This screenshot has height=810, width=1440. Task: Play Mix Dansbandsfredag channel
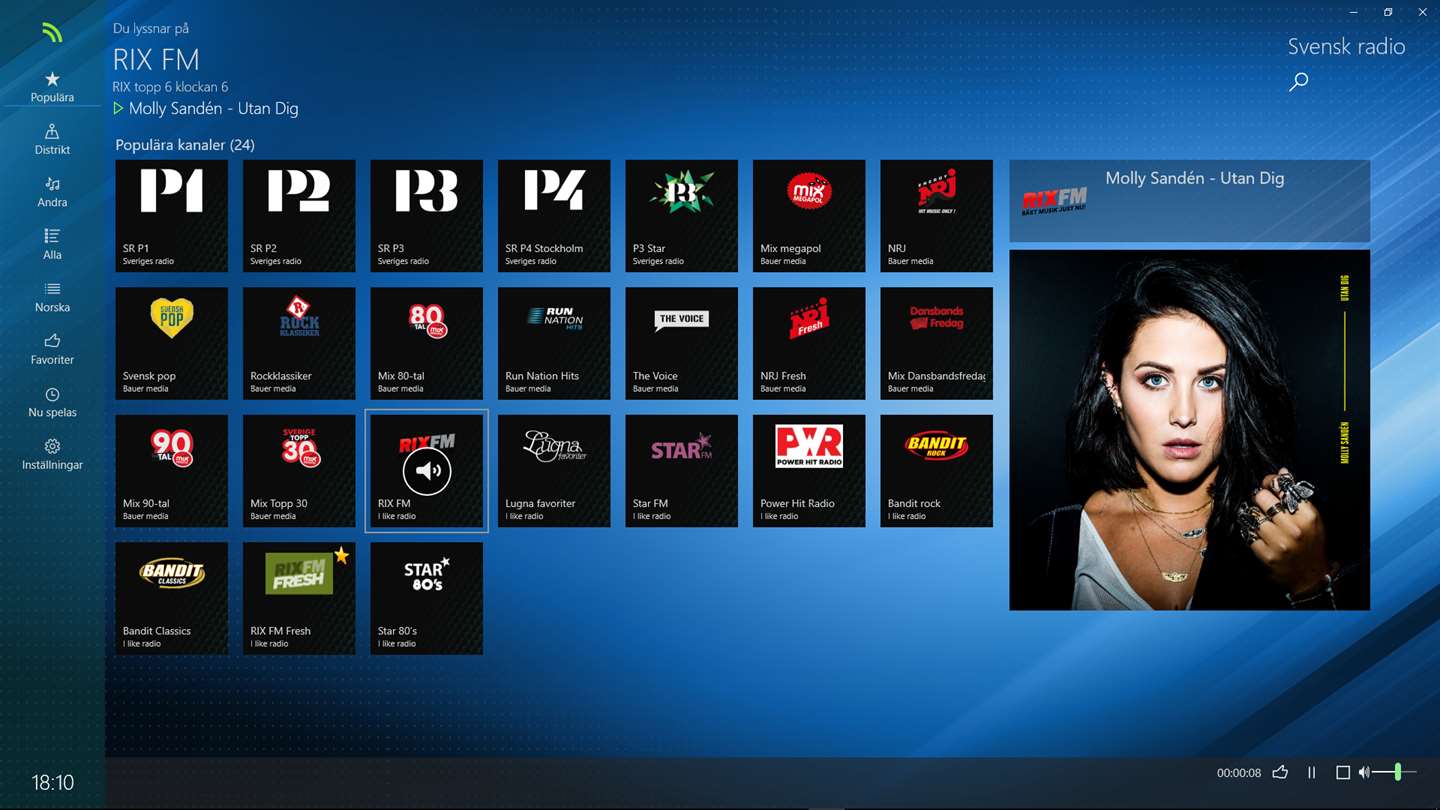coord(936,344)
